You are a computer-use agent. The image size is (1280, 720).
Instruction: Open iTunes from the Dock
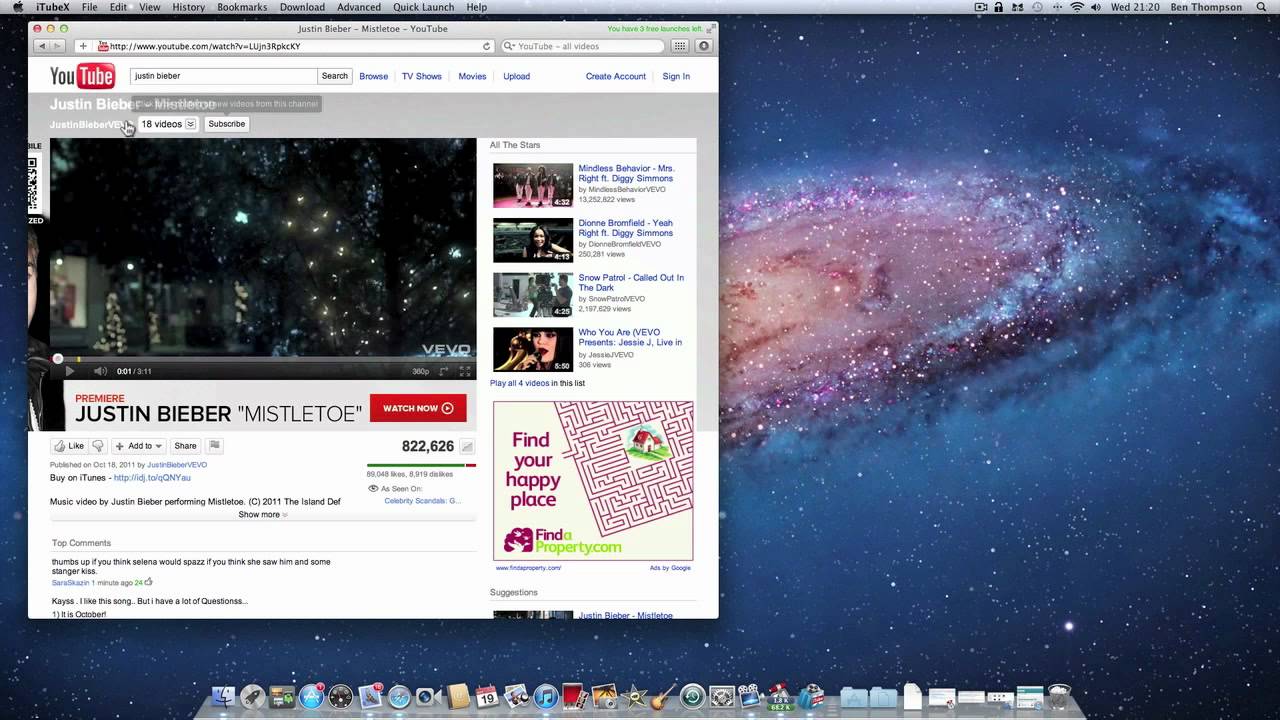point(546,697)
